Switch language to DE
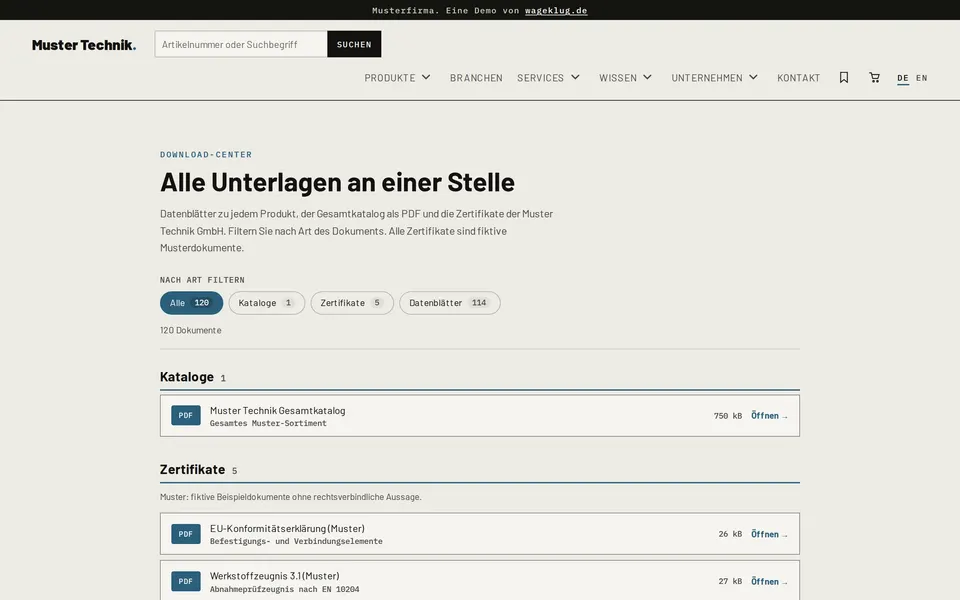Image resolution: width=960 pixels, height=600 pixels. (x=902, y=78)
